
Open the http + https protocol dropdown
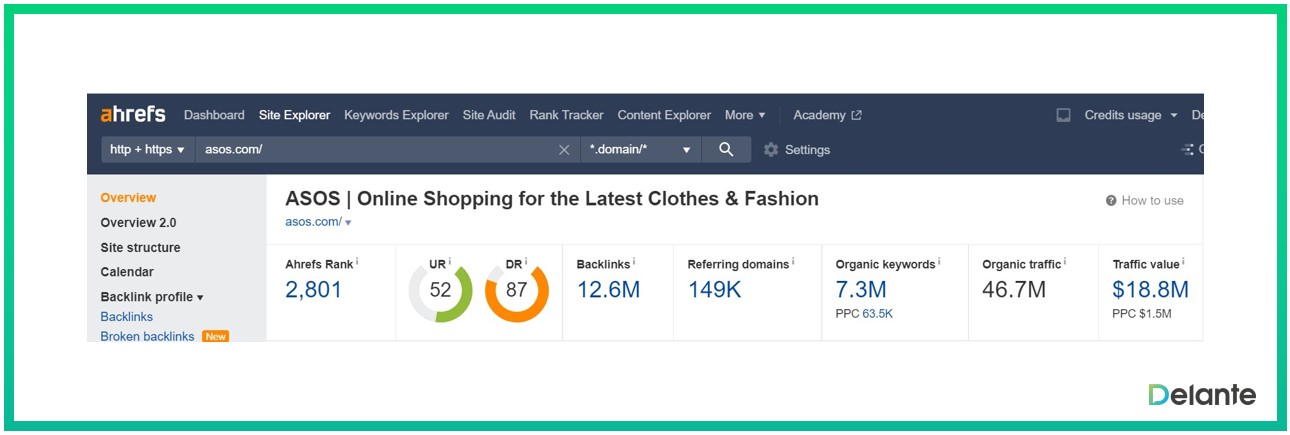(x=147, y=149)
